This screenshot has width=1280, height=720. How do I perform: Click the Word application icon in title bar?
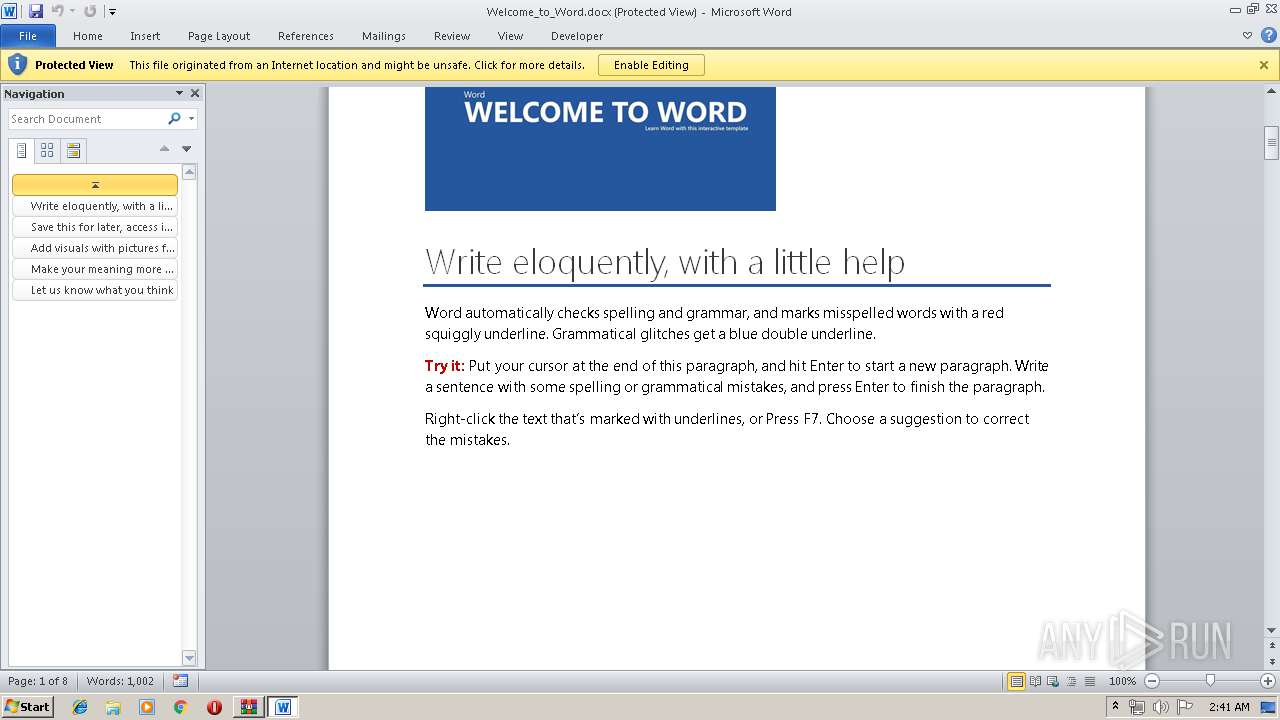pyautogui.click(x=9, y=11)
